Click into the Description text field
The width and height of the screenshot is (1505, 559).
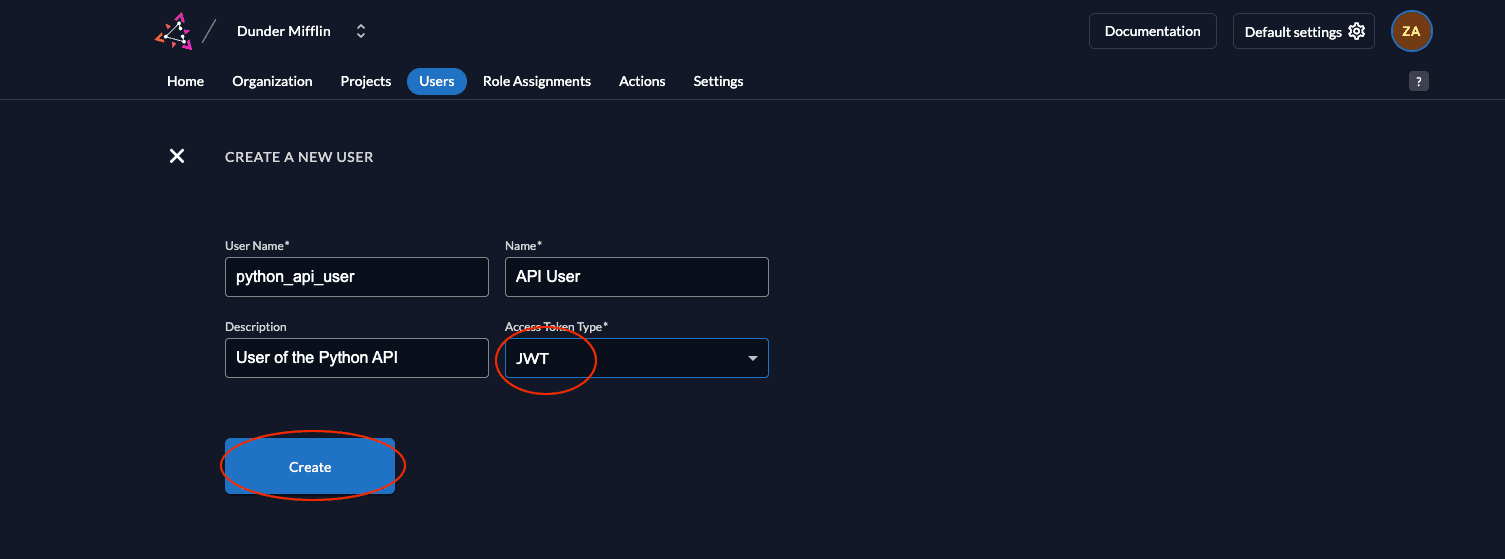(356, 358)
